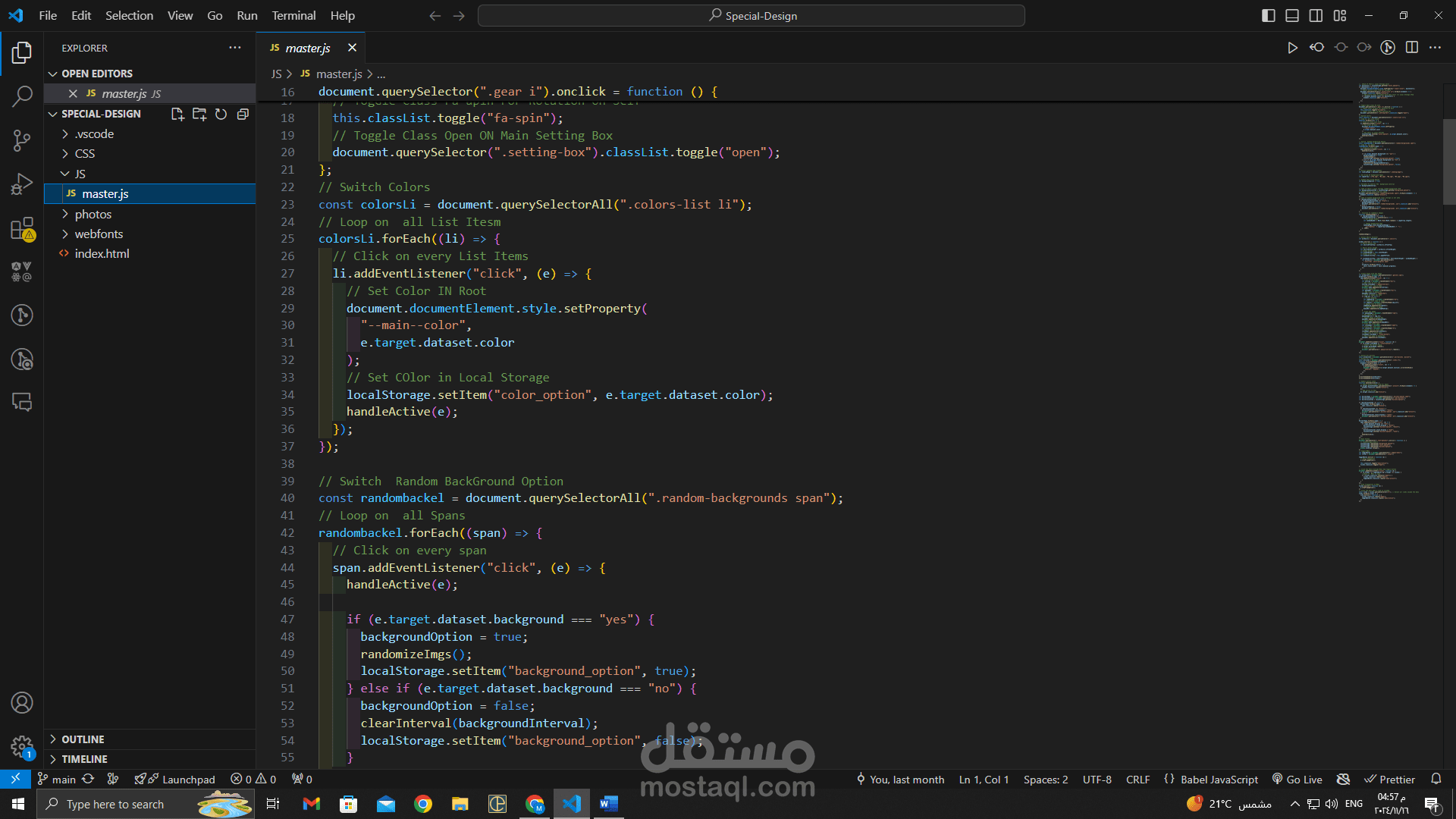Image resolution: width=1456 pixels, height=819 pixels.
Task: Open the Terminal menu
Action: point(293,15)
